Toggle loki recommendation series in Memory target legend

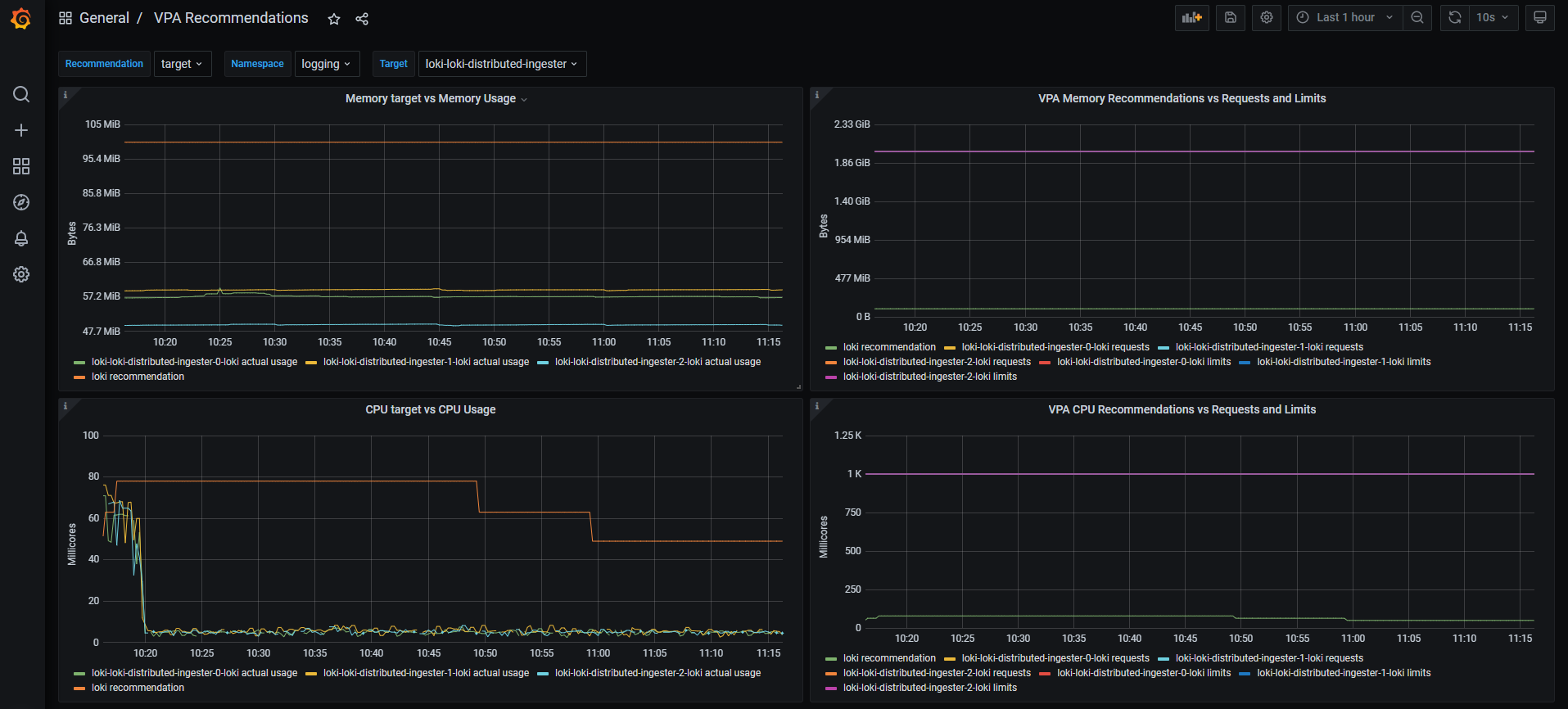click(138, 377)
